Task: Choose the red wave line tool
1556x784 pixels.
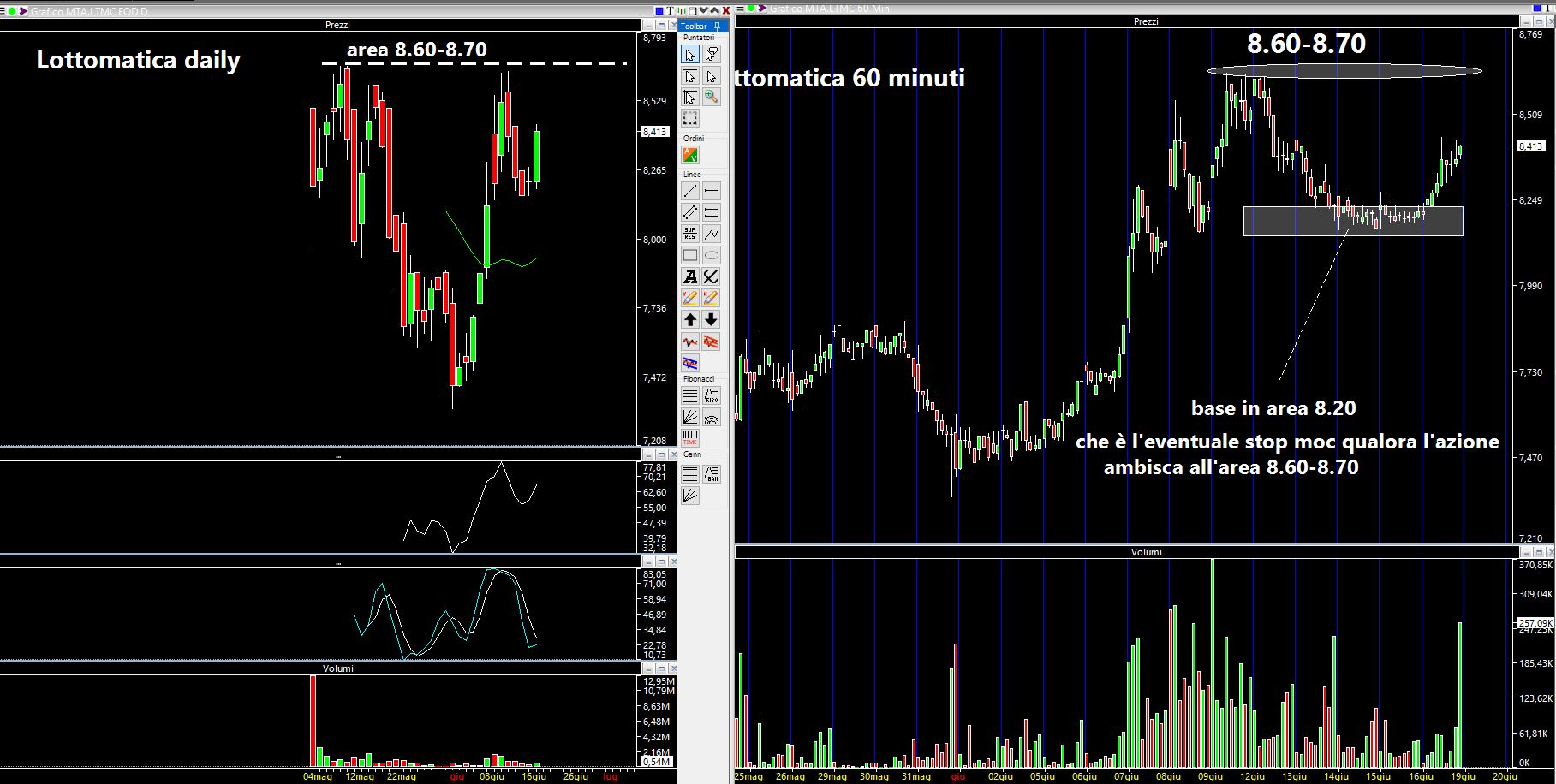Action: (x=690, y=342)
